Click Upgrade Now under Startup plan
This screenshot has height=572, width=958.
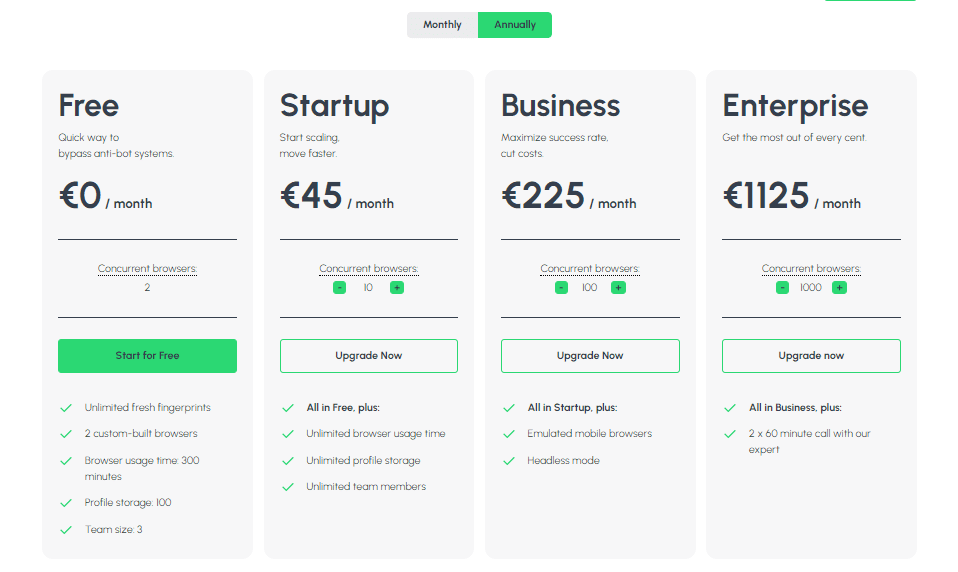pyautogui.click(x=369, y=356)
